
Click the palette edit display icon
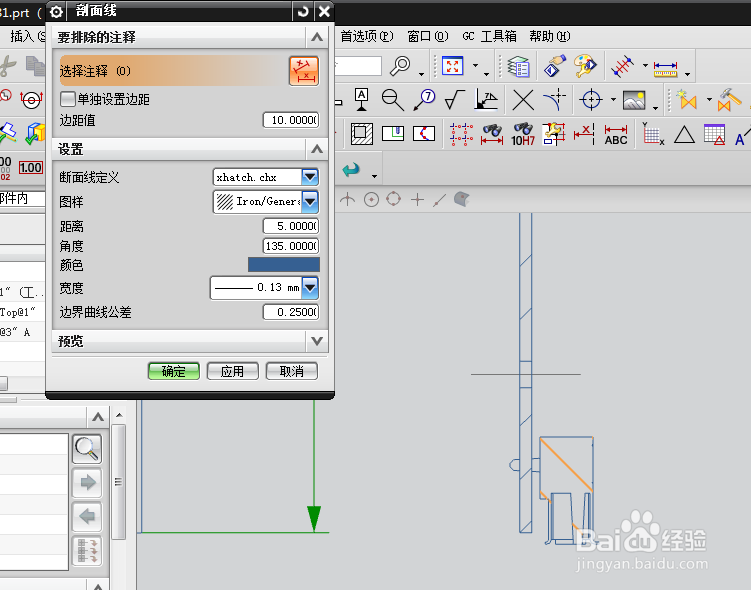point(585,66)
